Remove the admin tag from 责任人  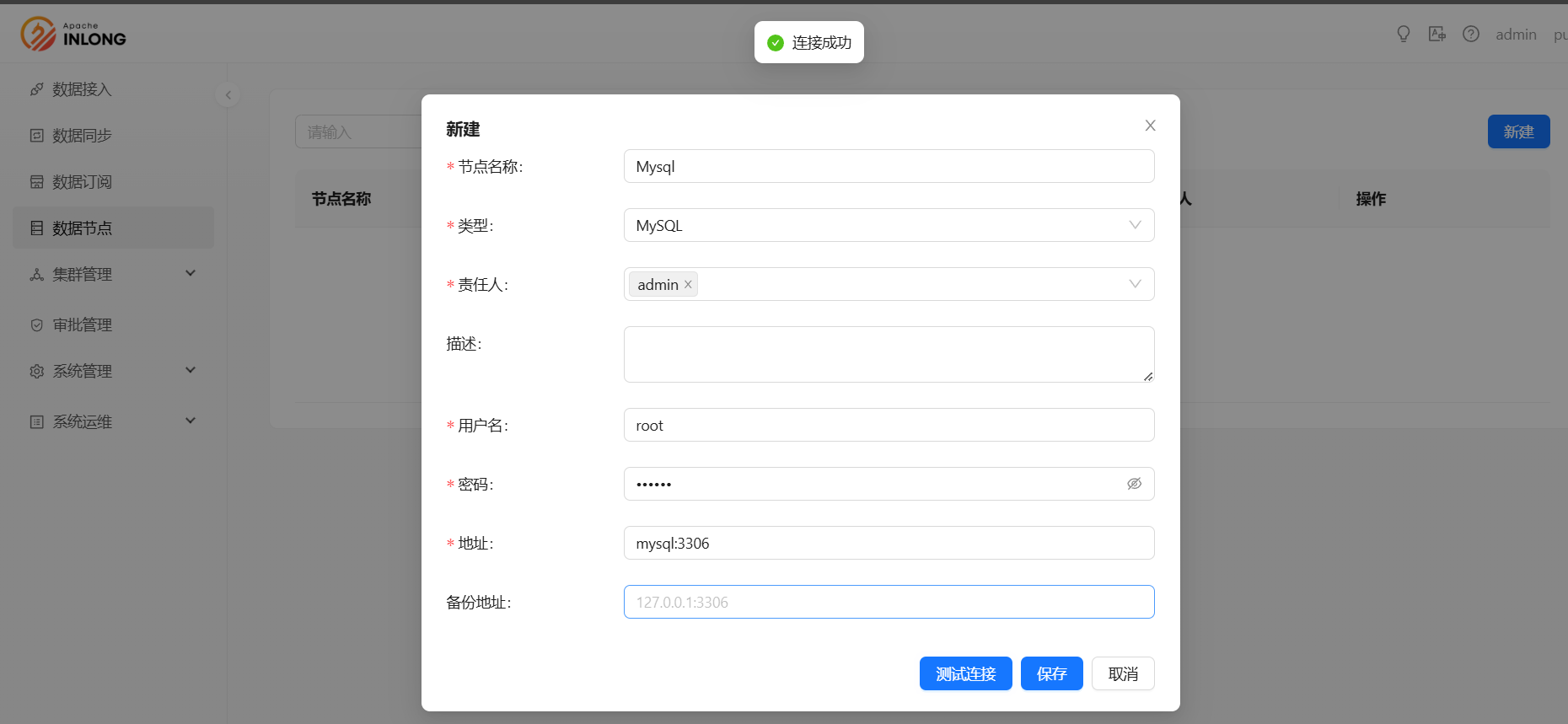click(x=688, y=285)
